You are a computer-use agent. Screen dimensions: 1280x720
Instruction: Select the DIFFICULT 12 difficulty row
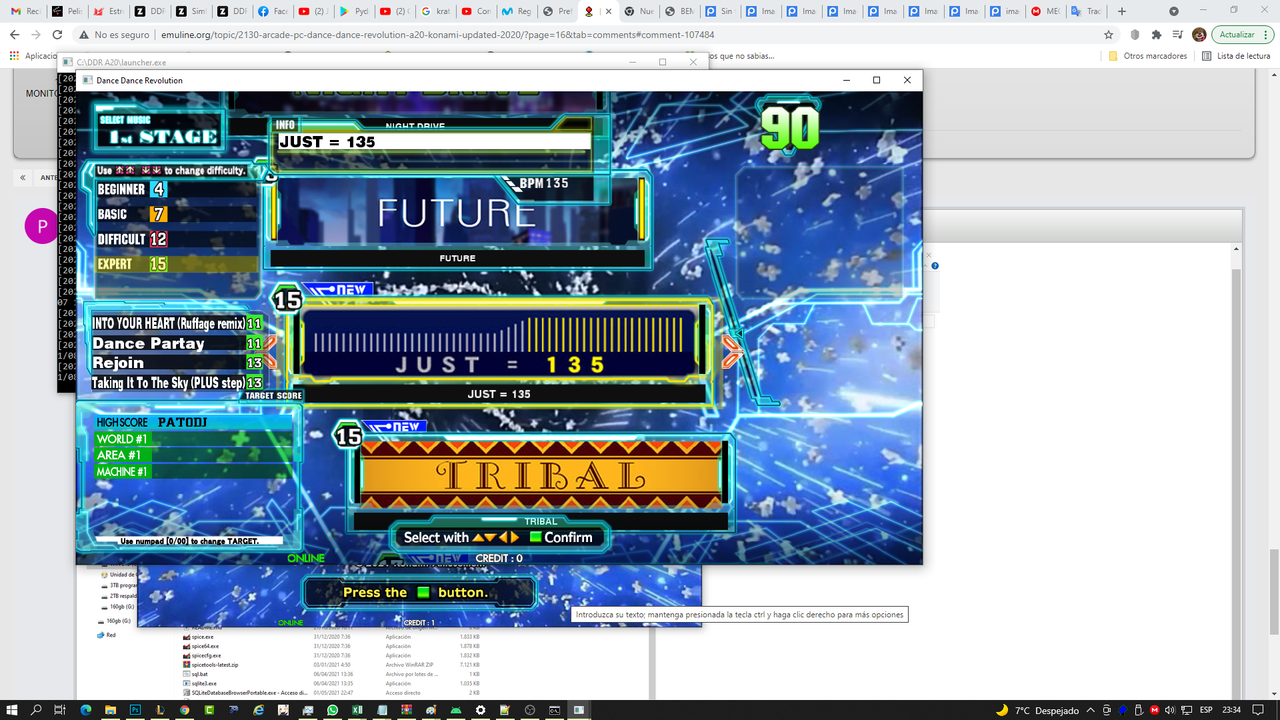coord(176,239)
